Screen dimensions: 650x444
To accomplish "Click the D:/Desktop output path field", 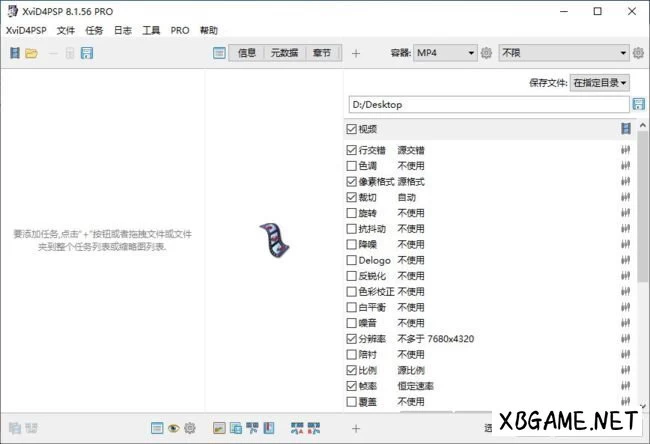I will point(488,104).
